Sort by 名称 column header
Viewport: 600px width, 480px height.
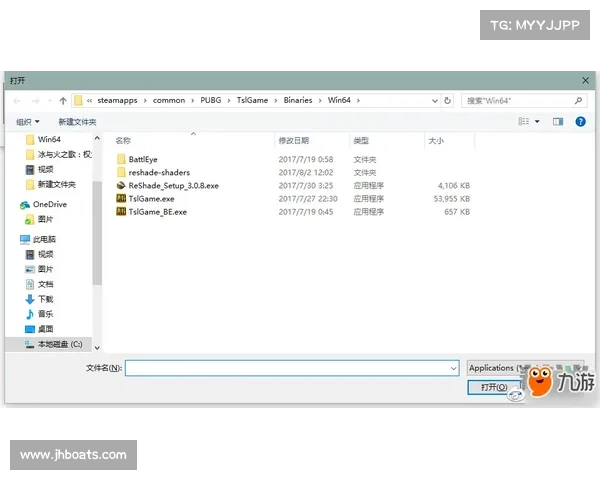pos(123,141)
